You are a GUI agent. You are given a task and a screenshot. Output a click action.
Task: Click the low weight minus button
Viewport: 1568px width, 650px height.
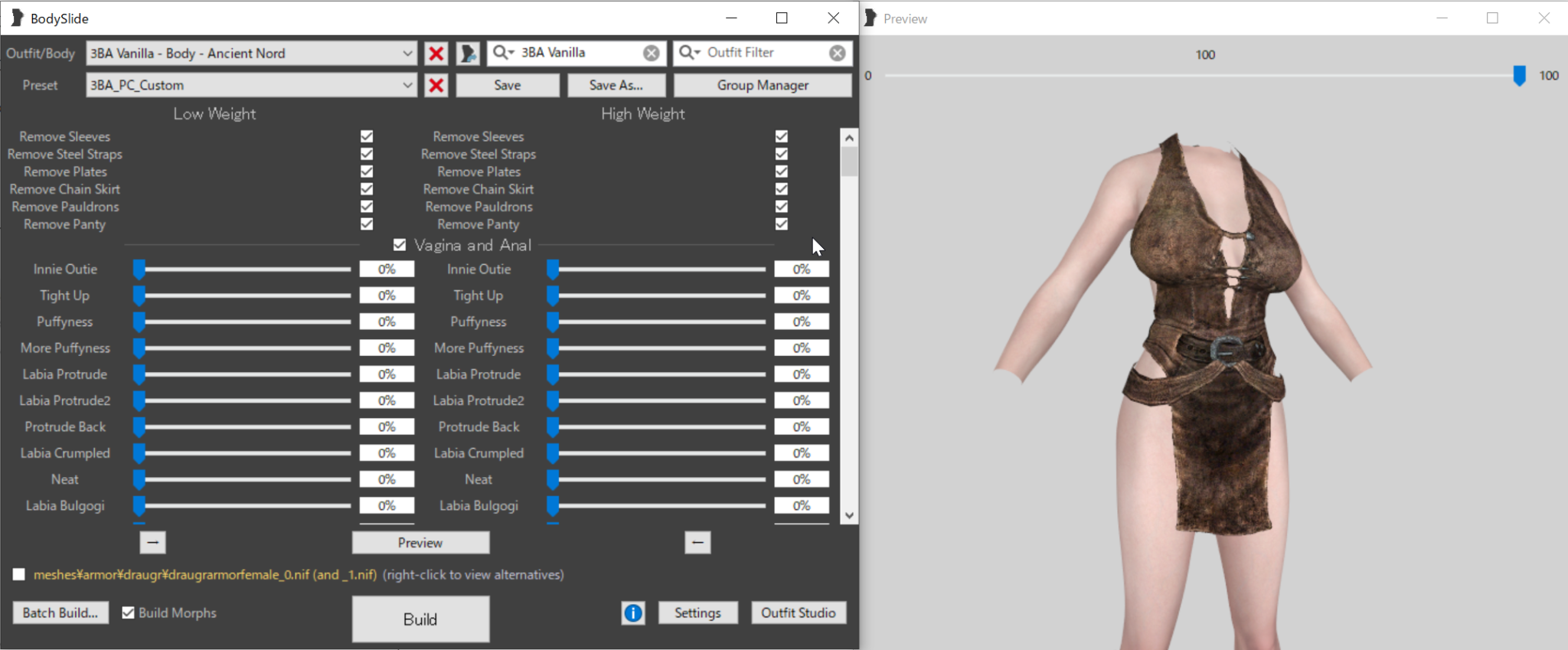pyautogui.click(x=153, y=542)
